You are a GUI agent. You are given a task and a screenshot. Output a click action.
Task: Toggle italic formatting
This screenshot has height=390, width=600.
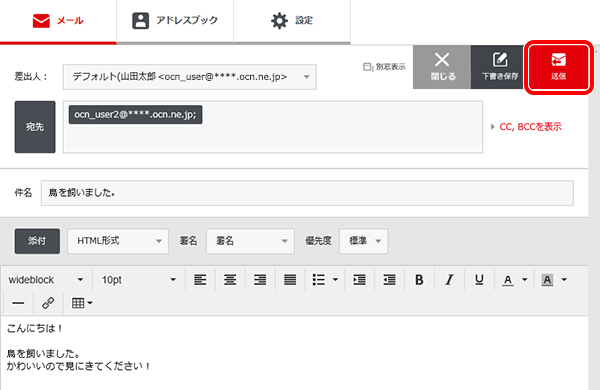click(449, 280)
